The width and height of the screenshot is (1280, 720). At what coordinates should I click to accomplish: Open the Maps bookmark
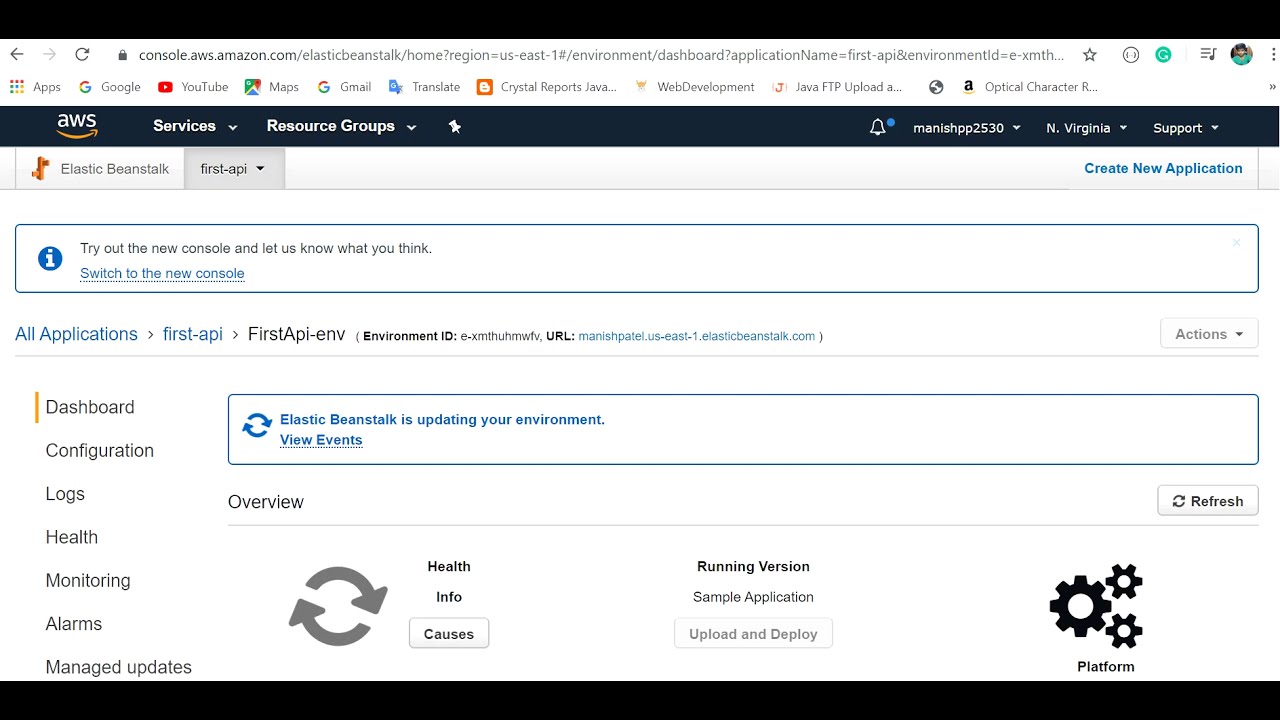click(272, 87)
